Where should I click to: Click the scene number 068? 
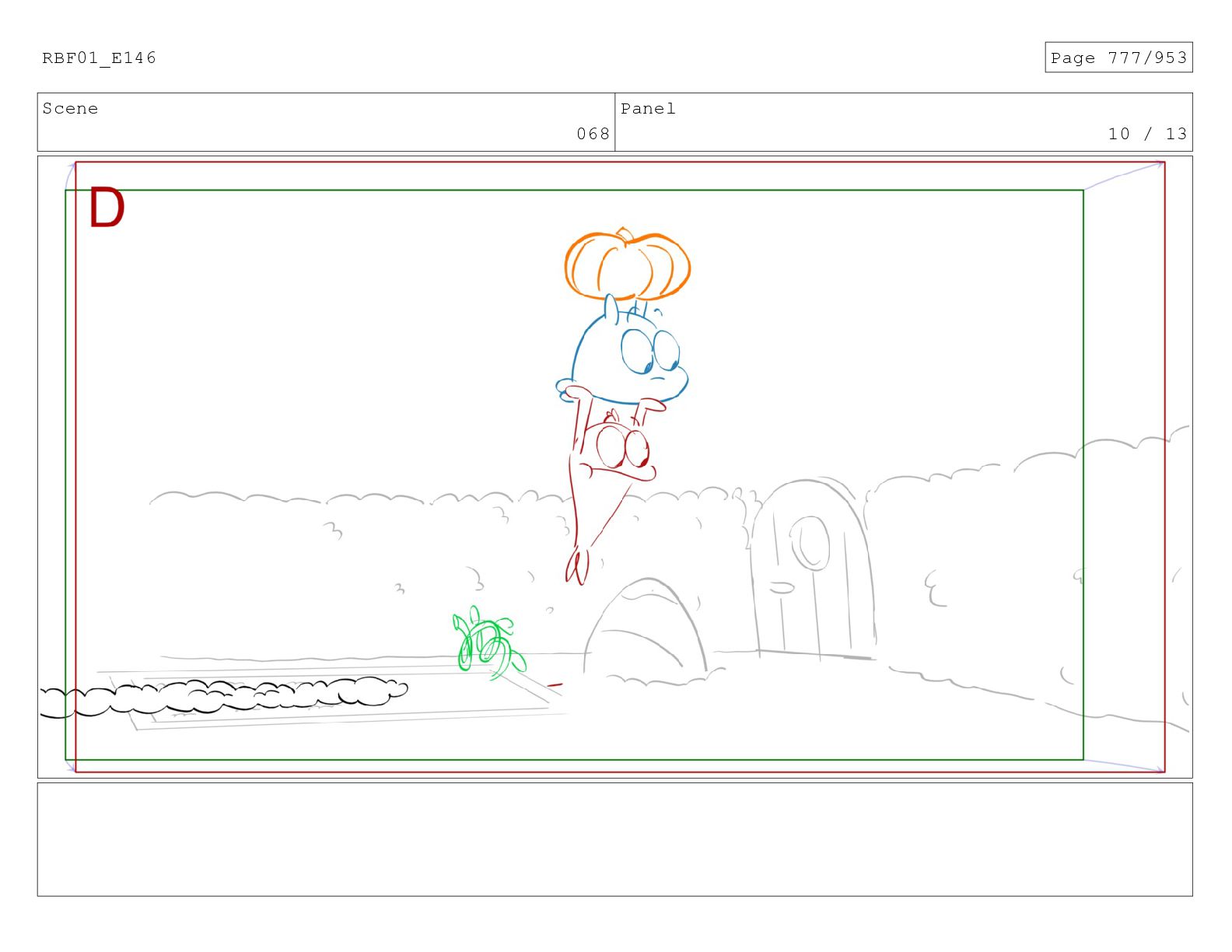click(593, 134)
